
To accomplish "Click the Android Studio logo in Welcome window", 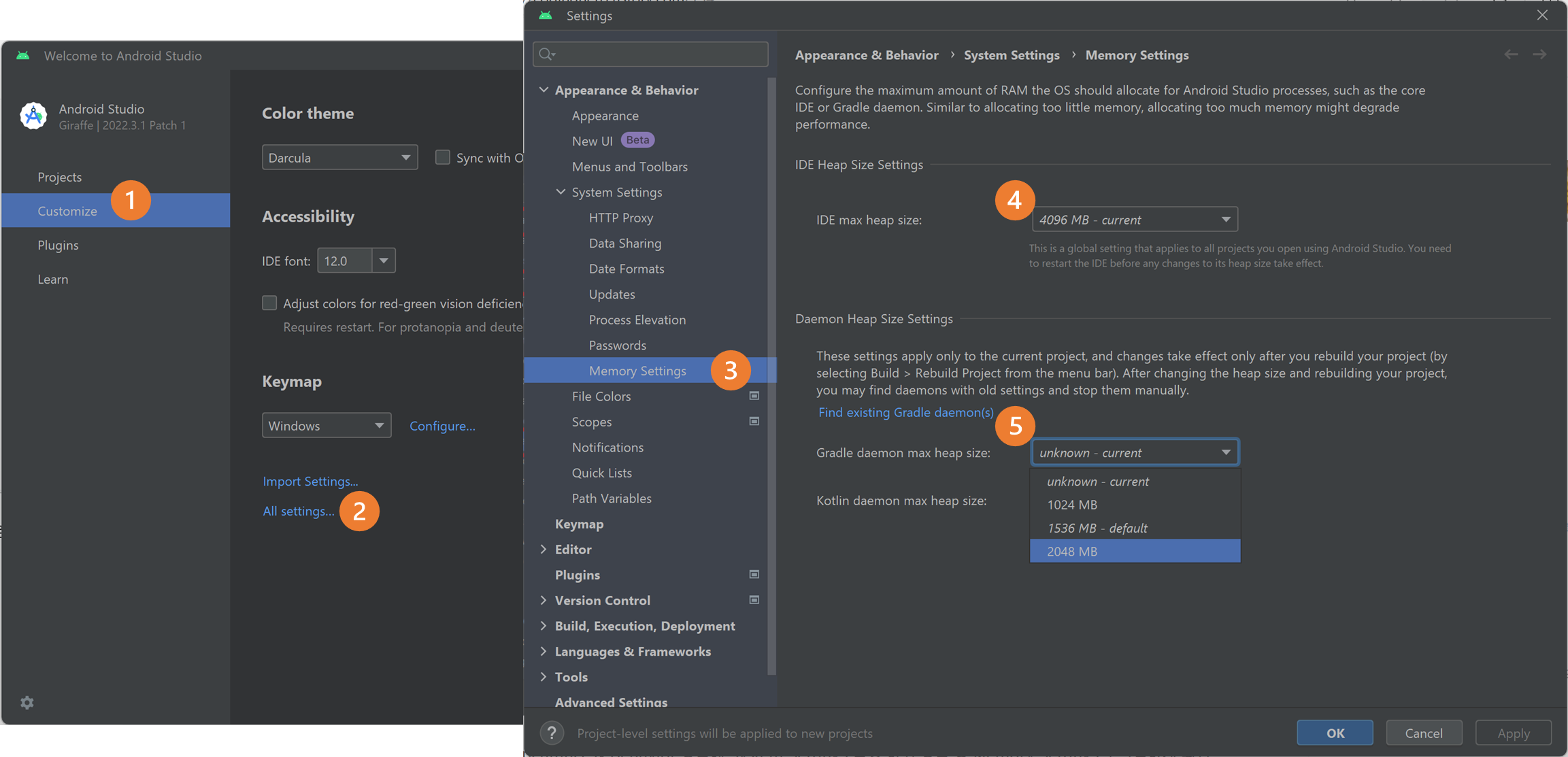I will point(33,116).
